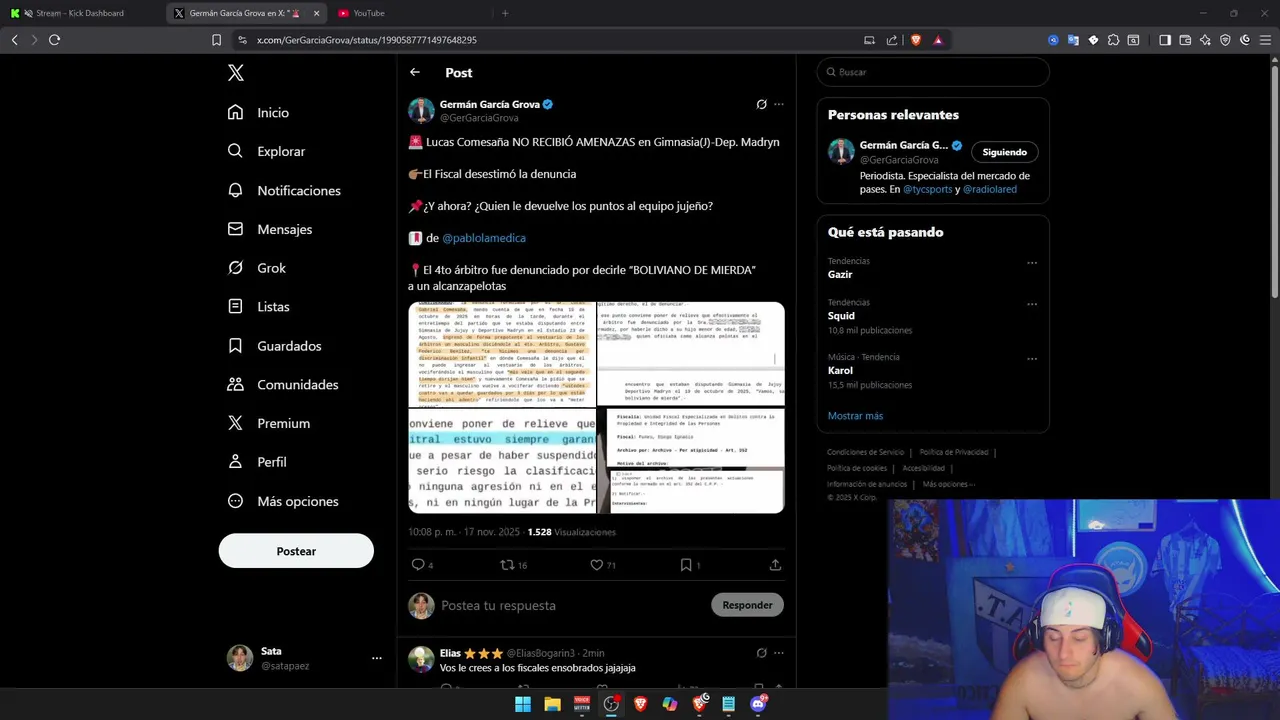Click browser back button
Screen dimensions: 1280x720
(x=14, y=40)
